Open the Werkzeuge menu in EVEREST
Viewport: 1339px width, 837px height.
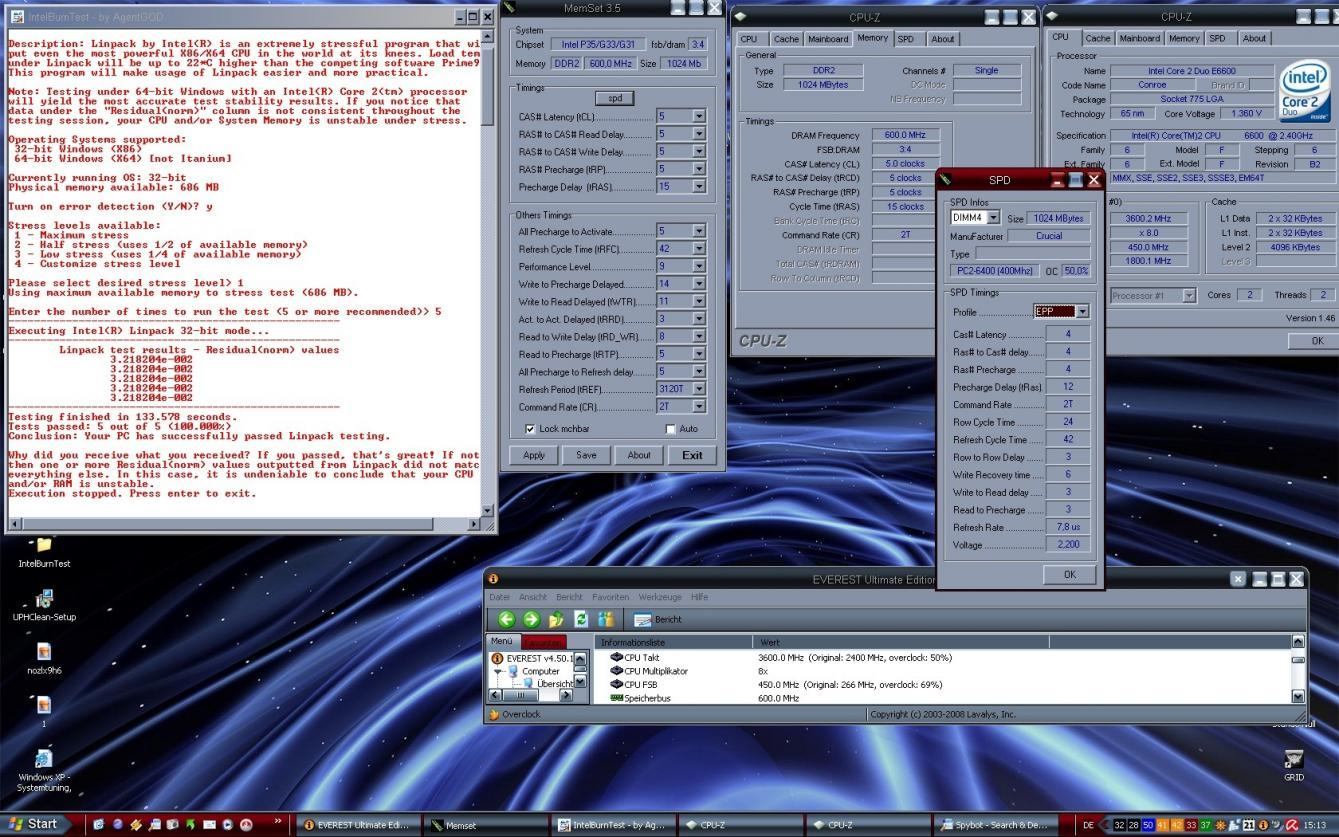click(x=659, y=597)
